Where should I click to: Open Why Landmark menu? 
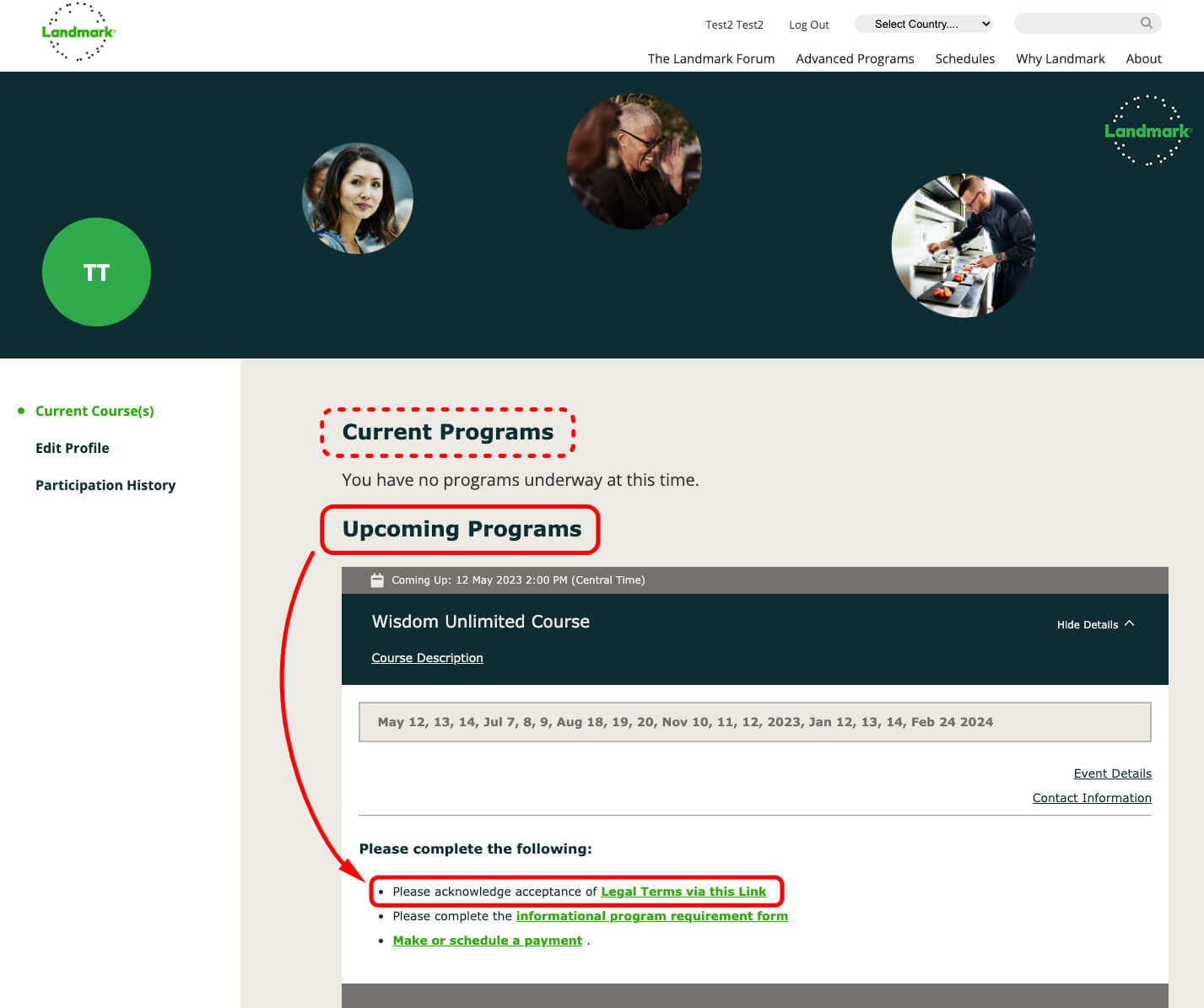click(1060, 58)
